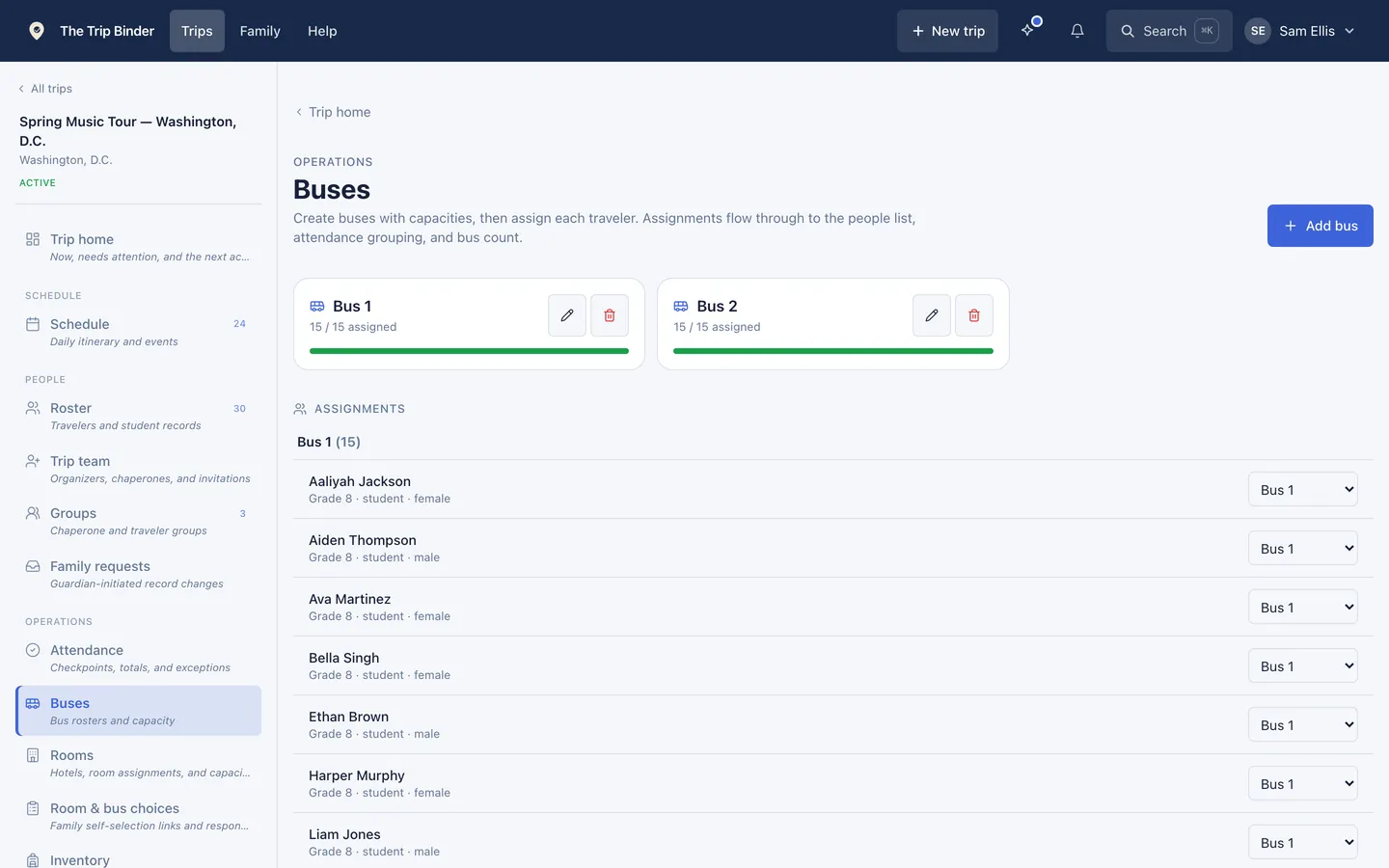Click the Rooms building icon in sidebar
This screenshot has width=1389, height=868.
[33, 755]
